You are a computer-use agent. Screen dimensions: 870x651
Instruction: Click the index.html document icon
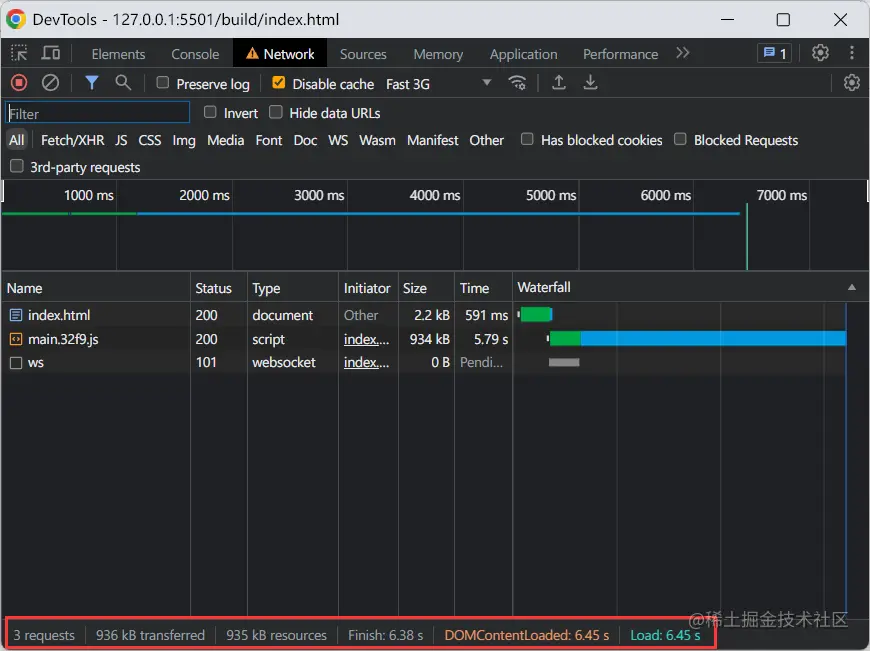coord(16,315)
